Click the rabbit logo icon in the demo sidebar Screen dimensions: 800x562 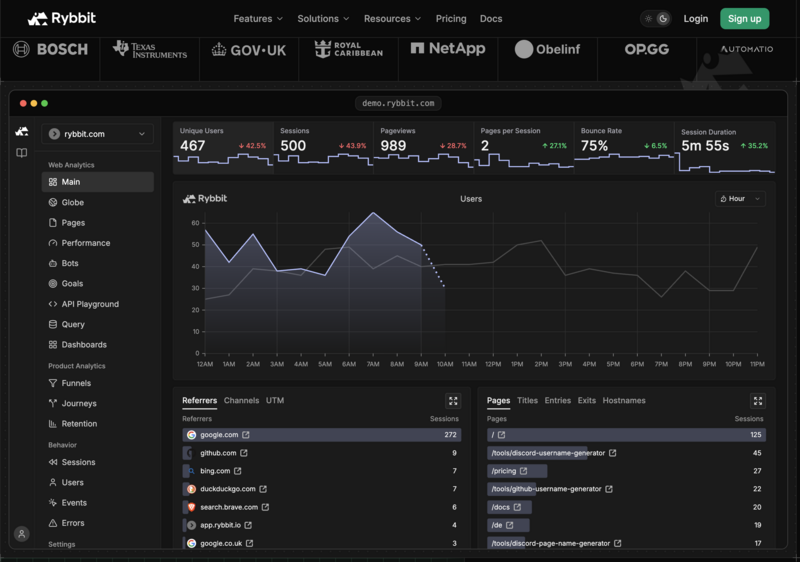(21, 132)
